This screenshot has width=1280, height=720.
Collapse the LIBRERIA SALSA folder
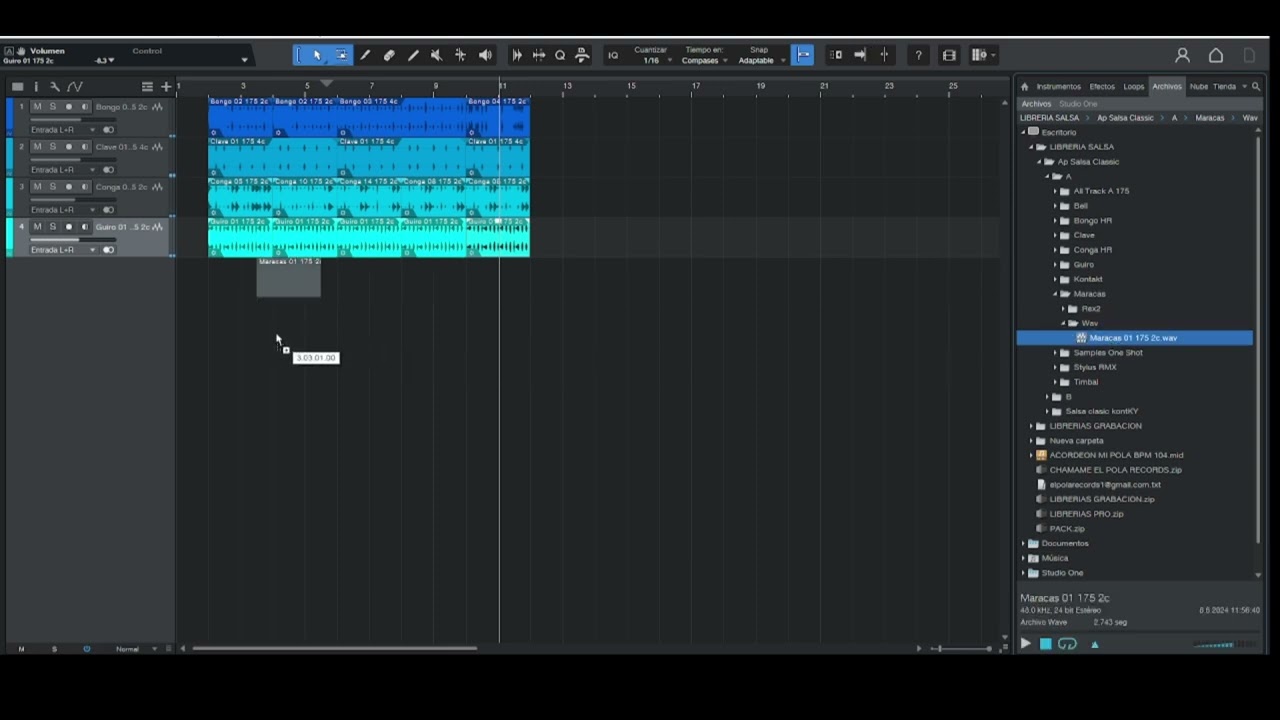[1033, 147]
